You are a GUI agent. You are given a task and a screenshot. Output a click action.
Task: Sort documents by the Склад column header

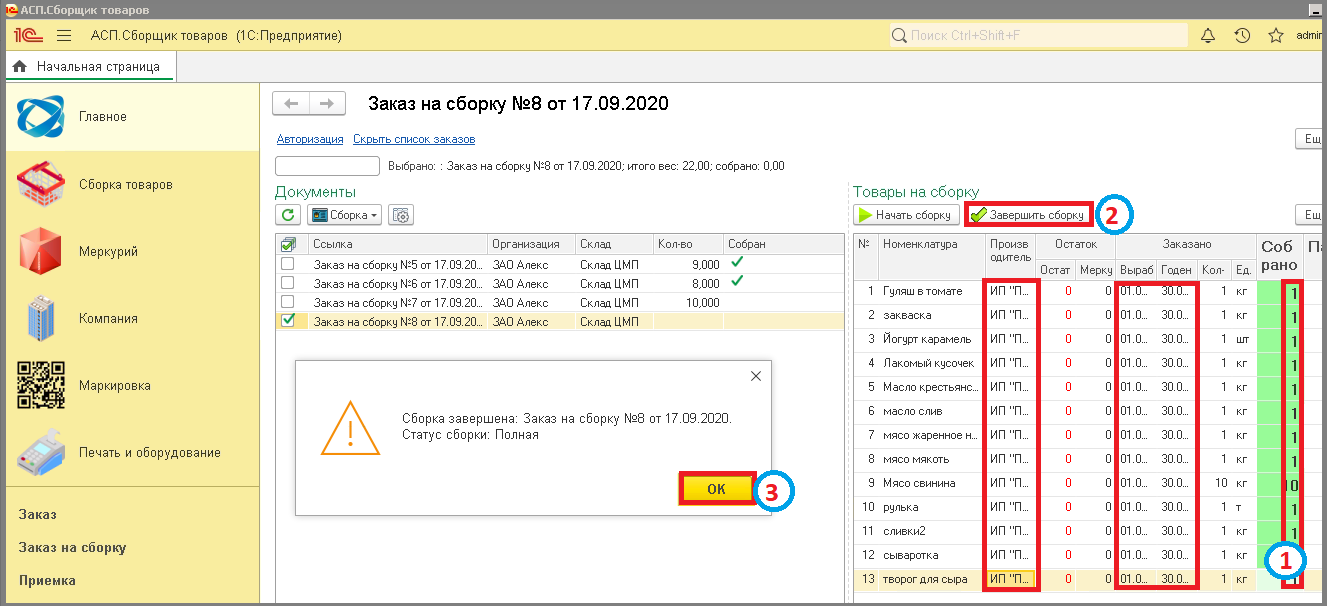613,244
